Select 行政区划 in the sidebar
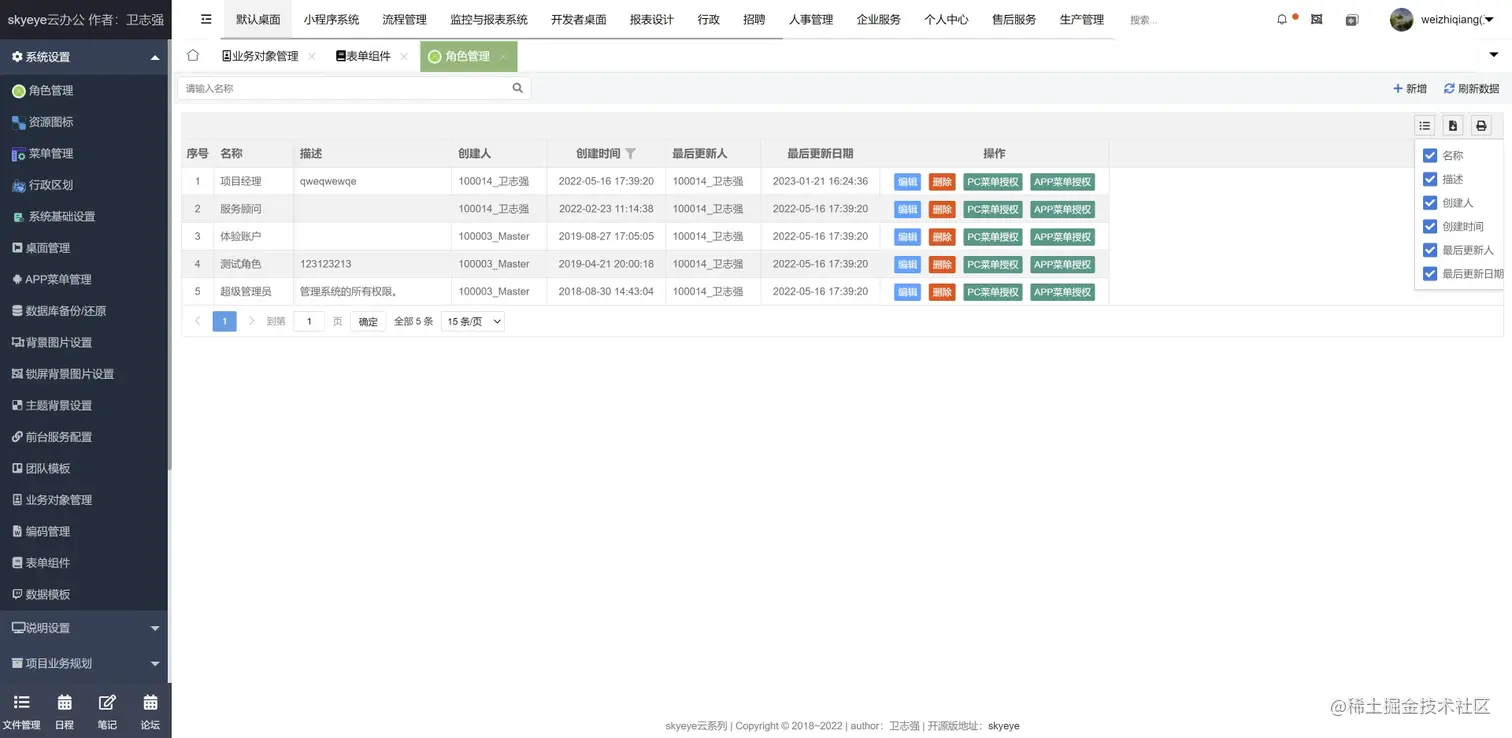 [85, 185]
